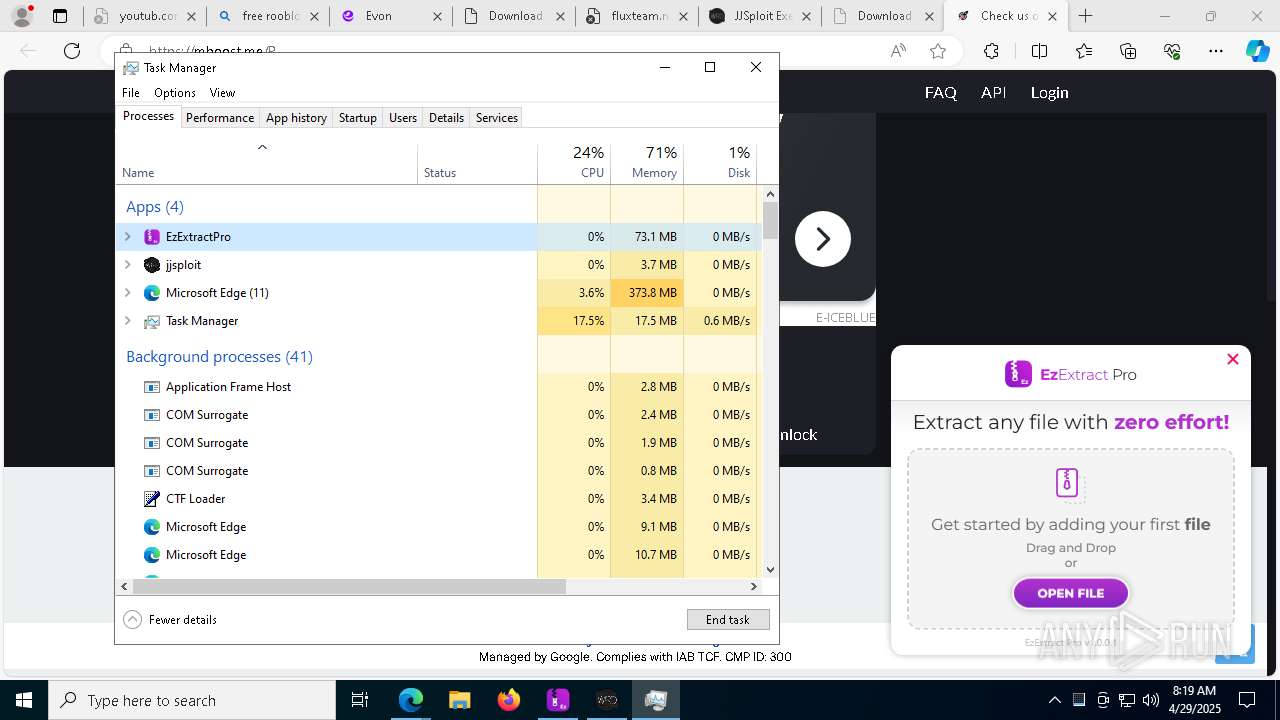This screenshot has width=1280, height=720.
Task: Click the End task button
Action: click(728, 620)
